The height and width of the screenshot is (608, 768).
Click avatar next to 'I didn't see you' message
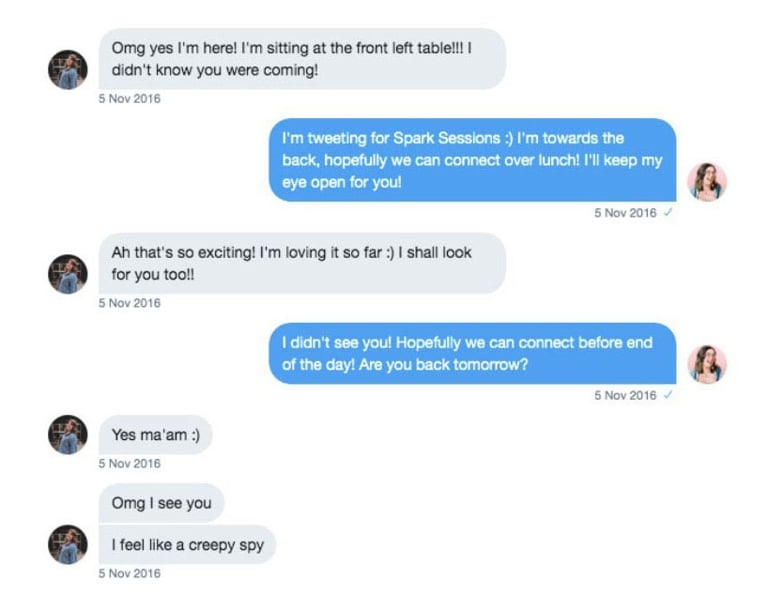tap(707, 364)
